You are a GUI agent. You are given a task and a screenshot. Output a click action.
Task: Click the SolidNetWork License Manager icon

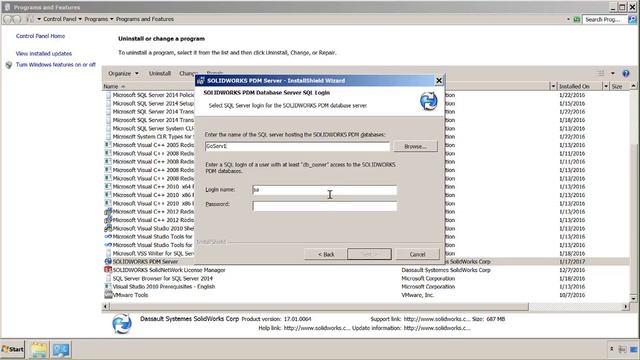pyautogui.click(x=108, y=270)
